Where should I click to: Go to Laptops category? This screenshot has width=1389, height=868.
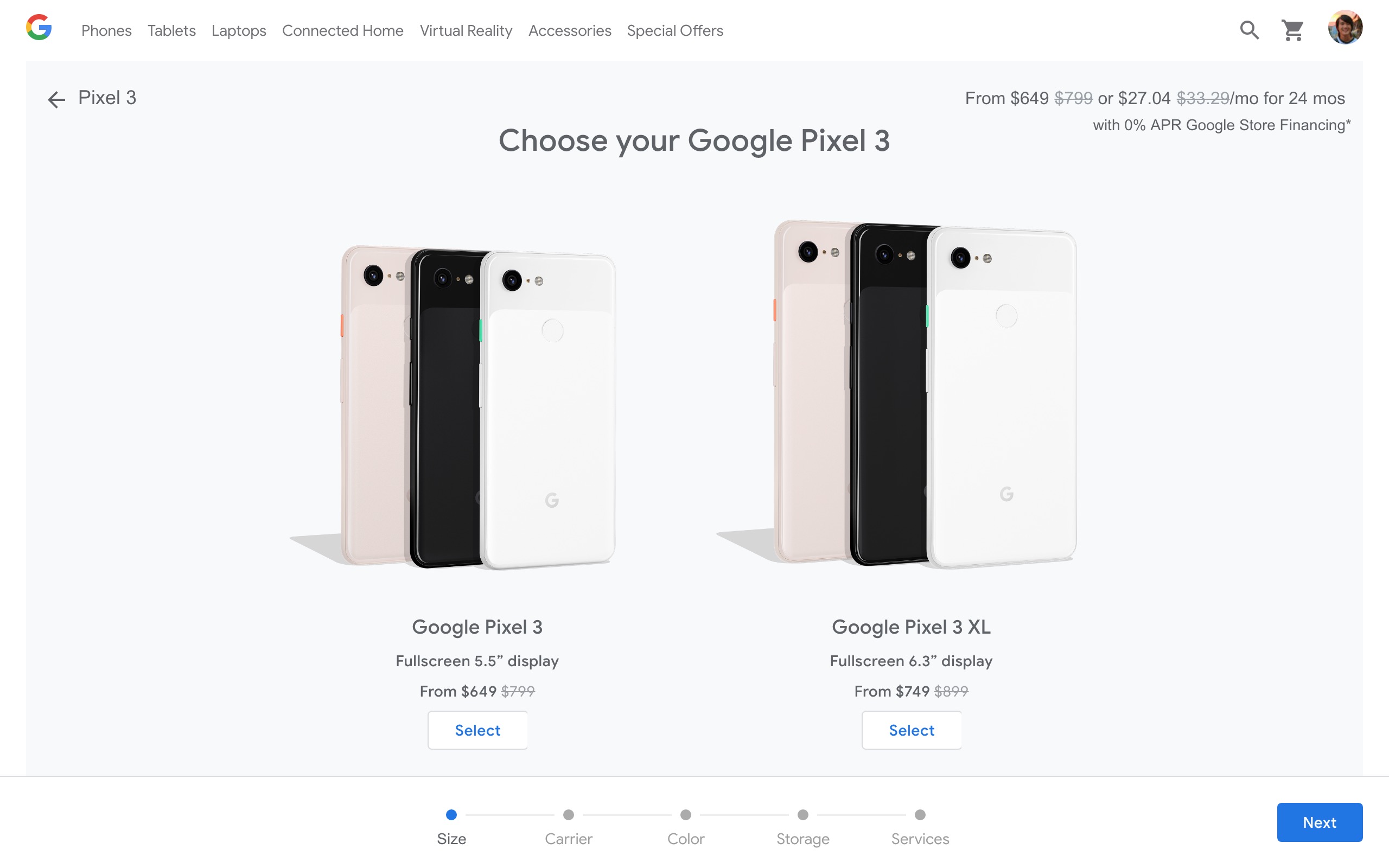239,30
